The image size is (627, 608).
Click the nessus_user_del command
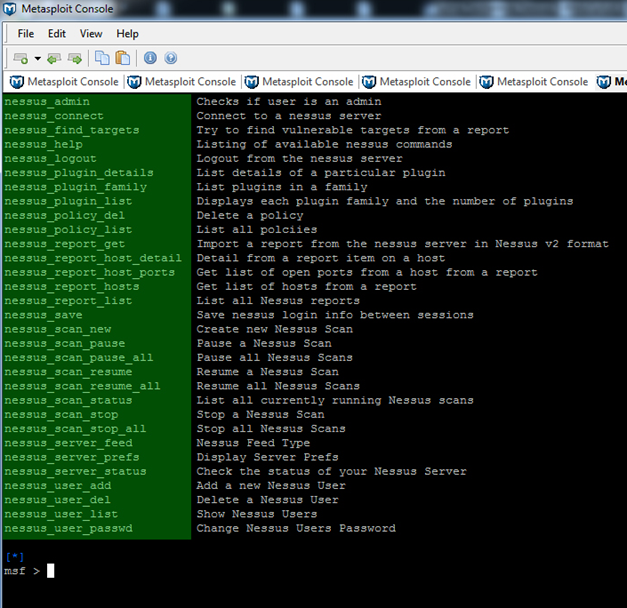[x=58, y=500]
